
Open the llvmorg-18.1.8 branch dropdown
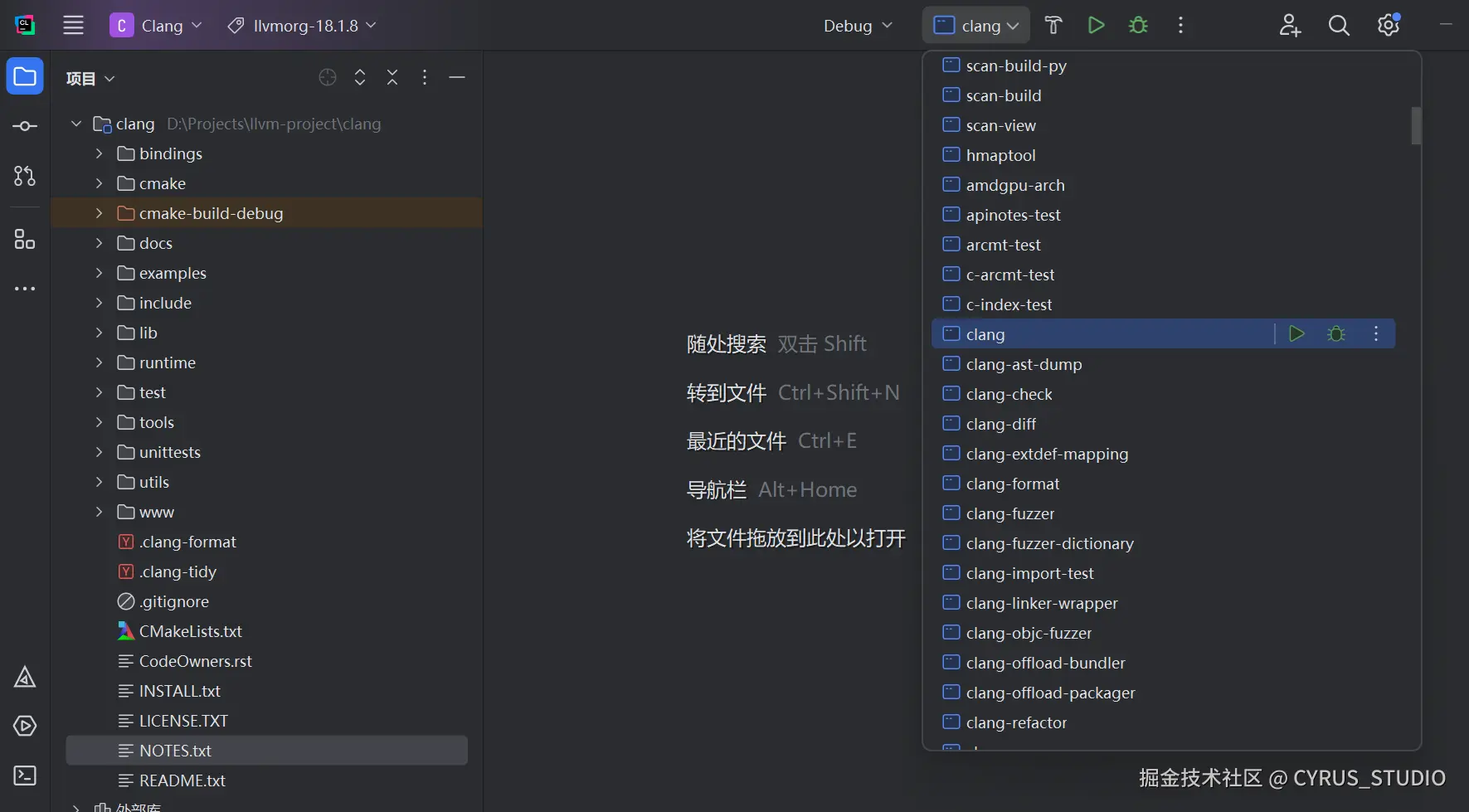pyautogui.click(x=304, y=26)
